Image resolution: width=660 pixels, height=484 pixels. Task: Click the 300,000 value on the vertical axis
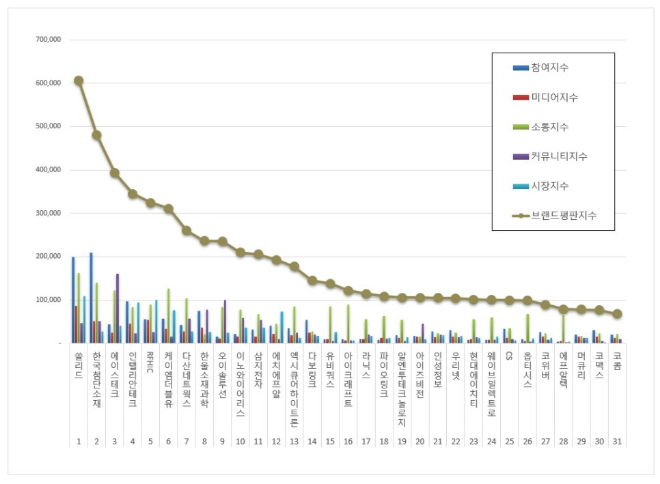(47, 213)
